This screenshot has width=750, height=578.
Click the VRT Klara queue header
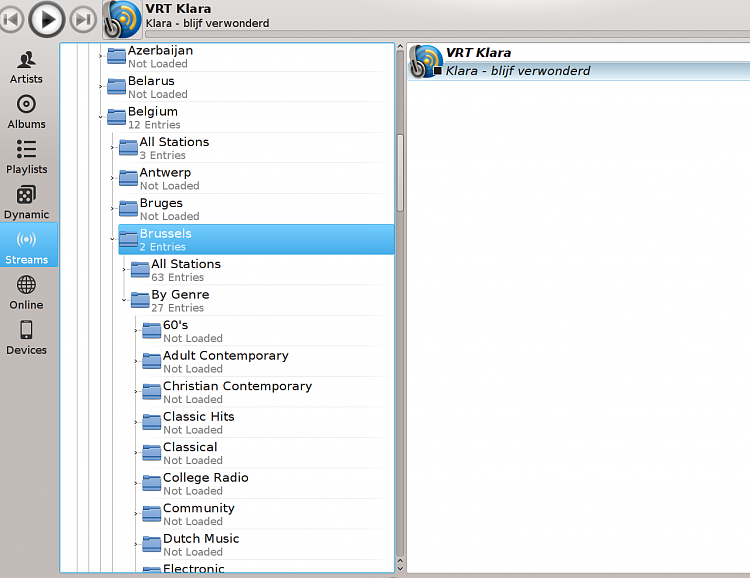pyautogui.click(x=579, y=53)
